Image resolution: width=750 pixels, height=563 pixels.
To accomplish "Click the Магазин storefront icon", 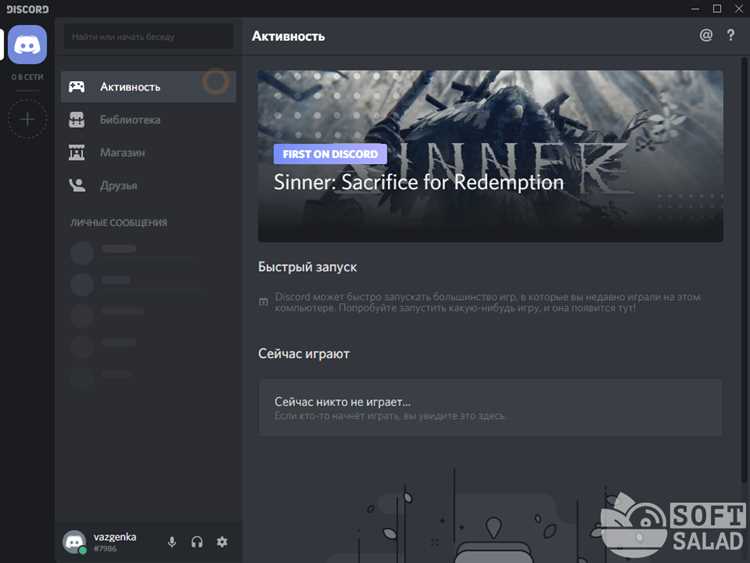I will pos(77,153).
